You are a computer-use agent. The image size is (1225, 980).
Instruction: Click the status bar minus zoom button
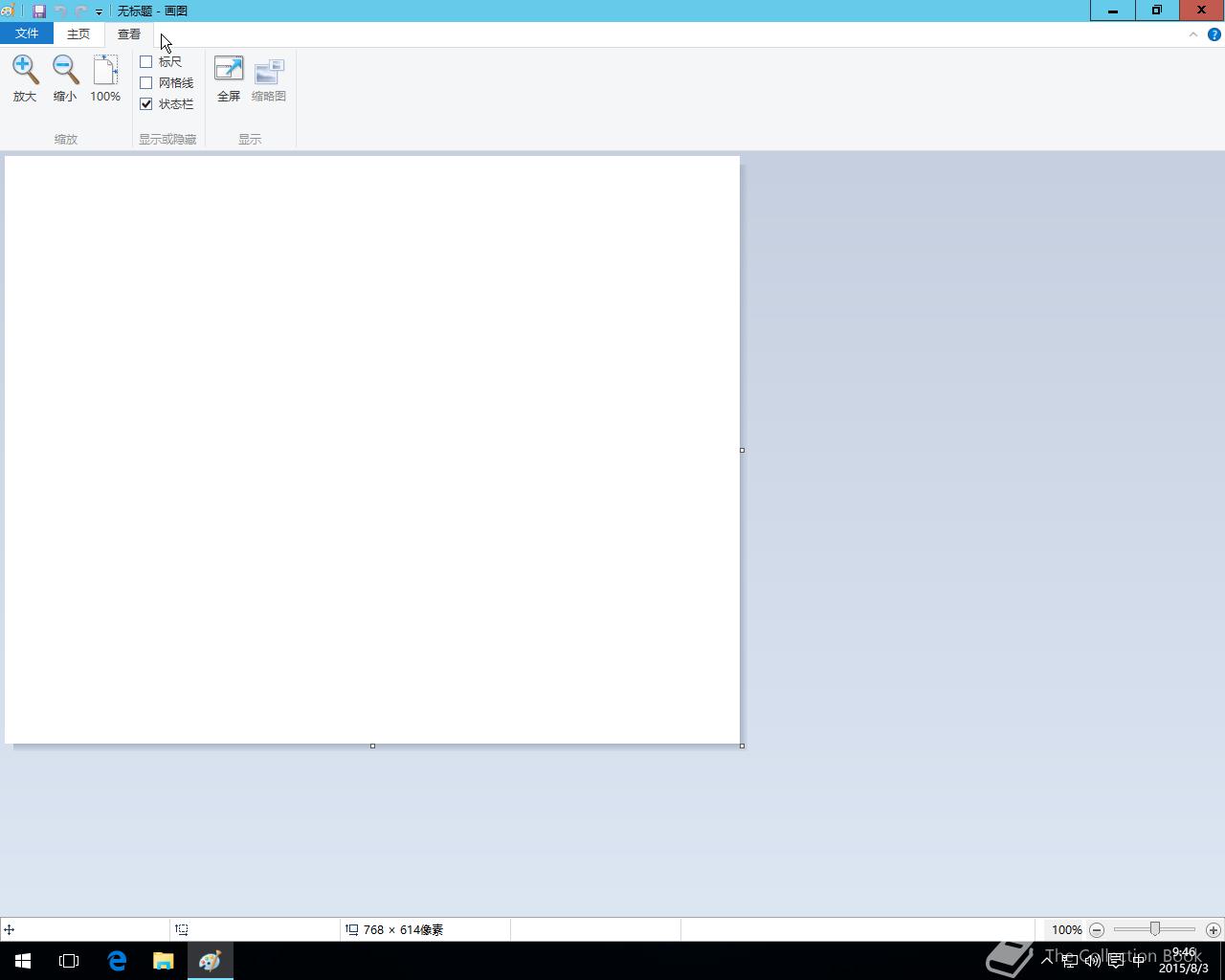[1097, 929]
